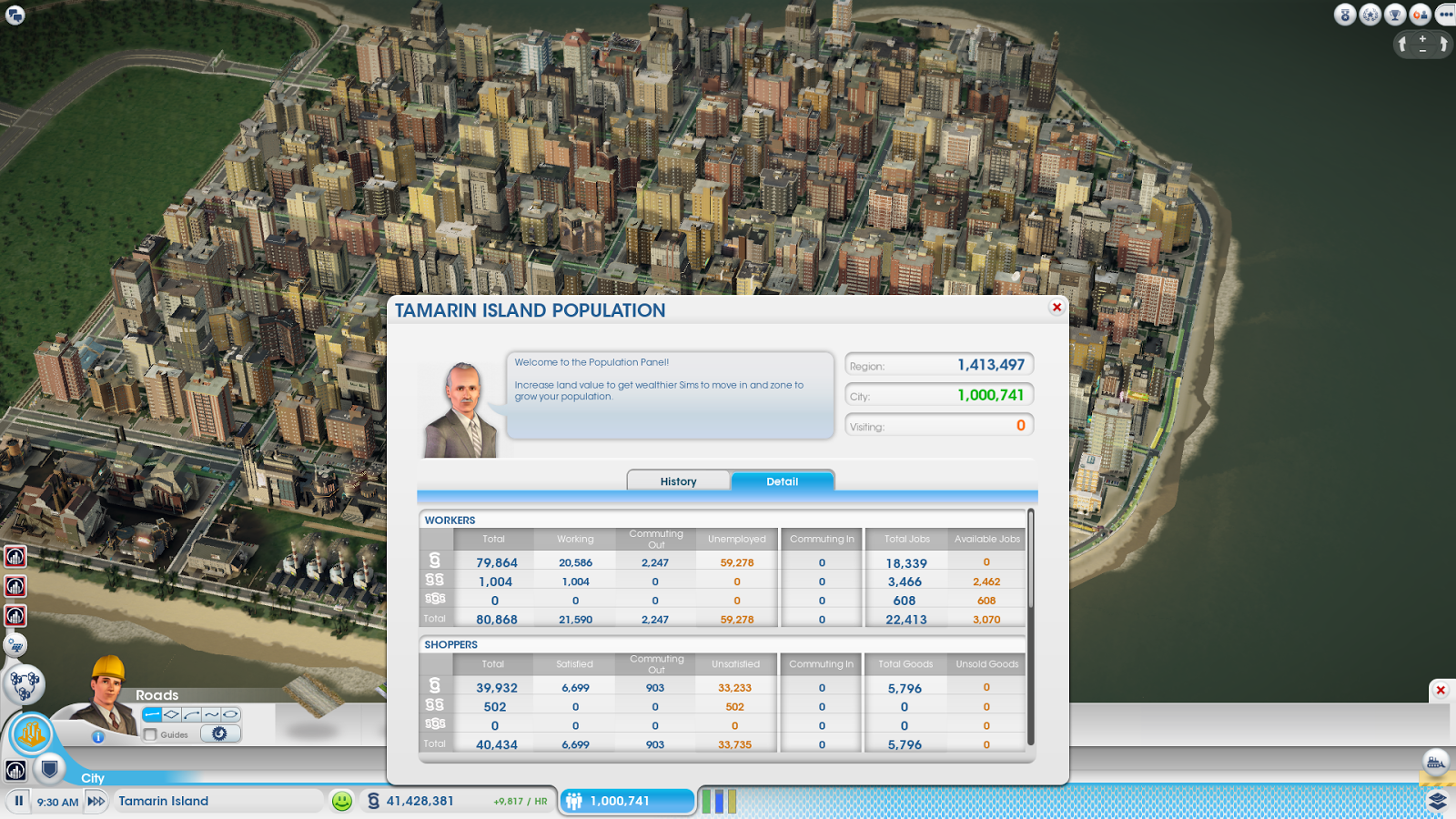Enable the Guides checkbox in Roads panel
This screenshot has height=819, width=1456.
click(150, 734)
